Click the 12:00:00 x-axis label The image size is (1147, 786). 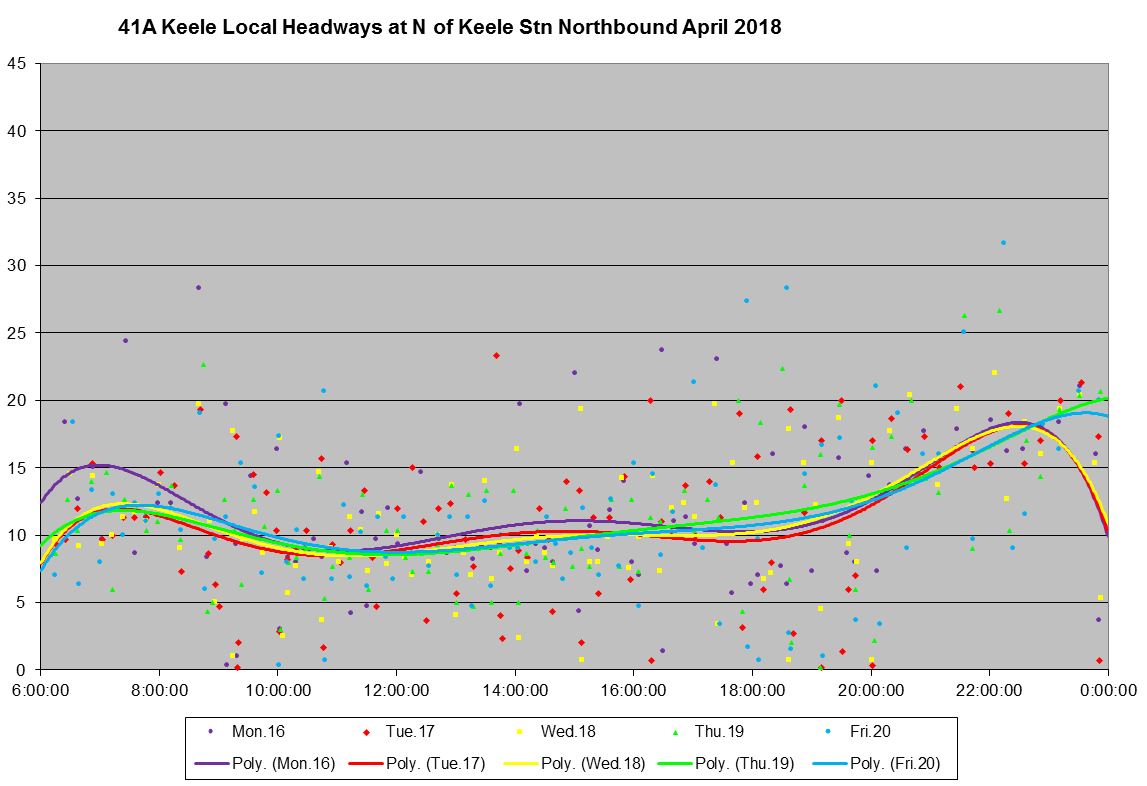[x=396, y=689]
